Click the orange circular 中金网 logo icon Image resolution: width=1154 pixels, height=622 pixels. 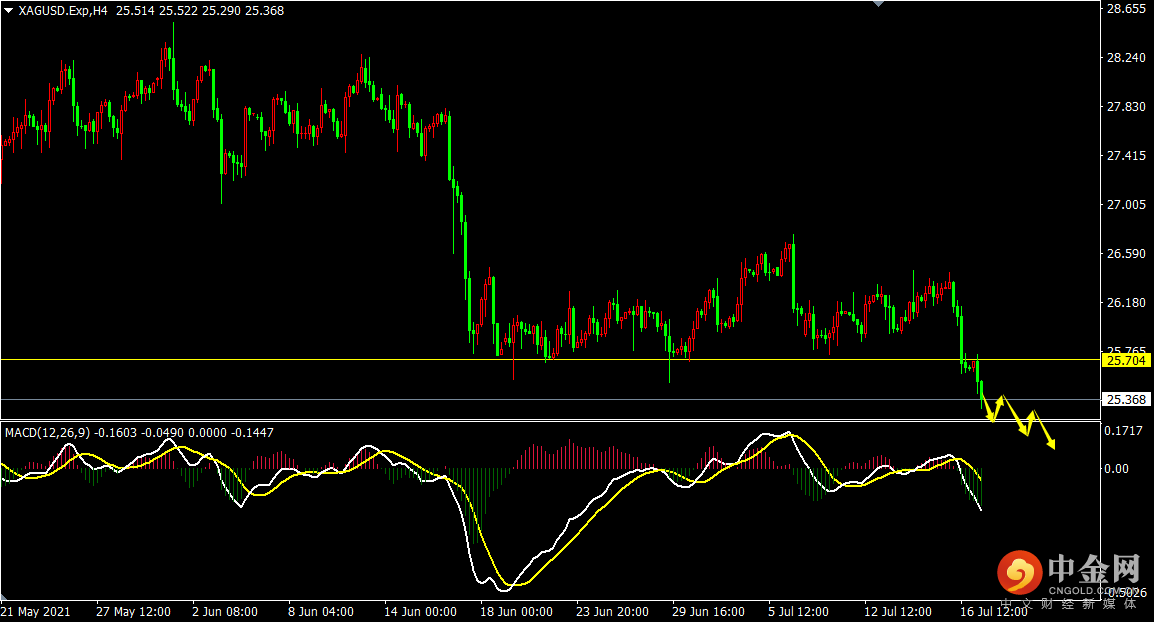click(1018, 573)
